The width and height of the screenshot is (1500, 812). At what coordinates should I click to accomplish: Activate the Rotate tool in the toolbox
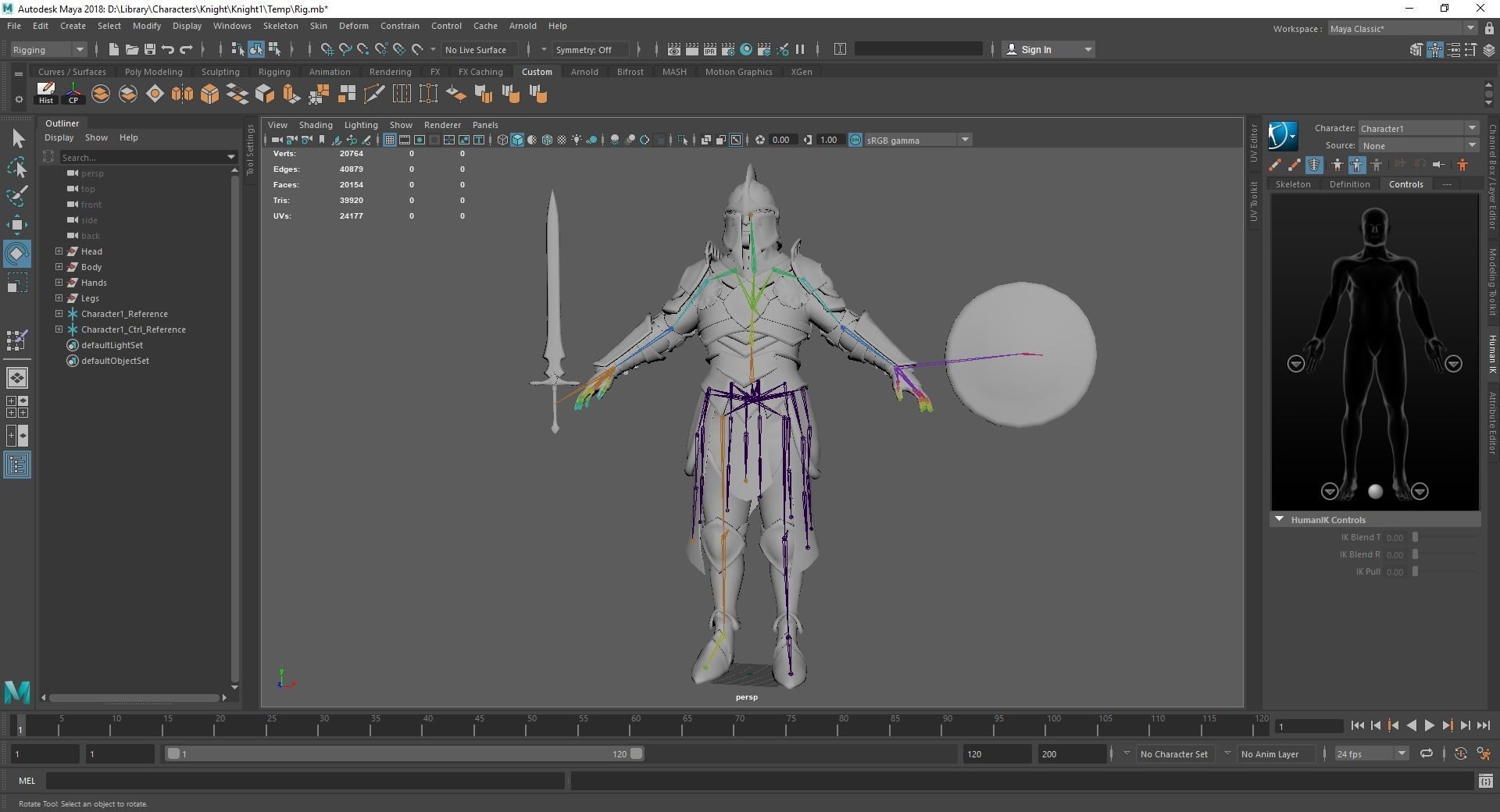tap(17, 254)
